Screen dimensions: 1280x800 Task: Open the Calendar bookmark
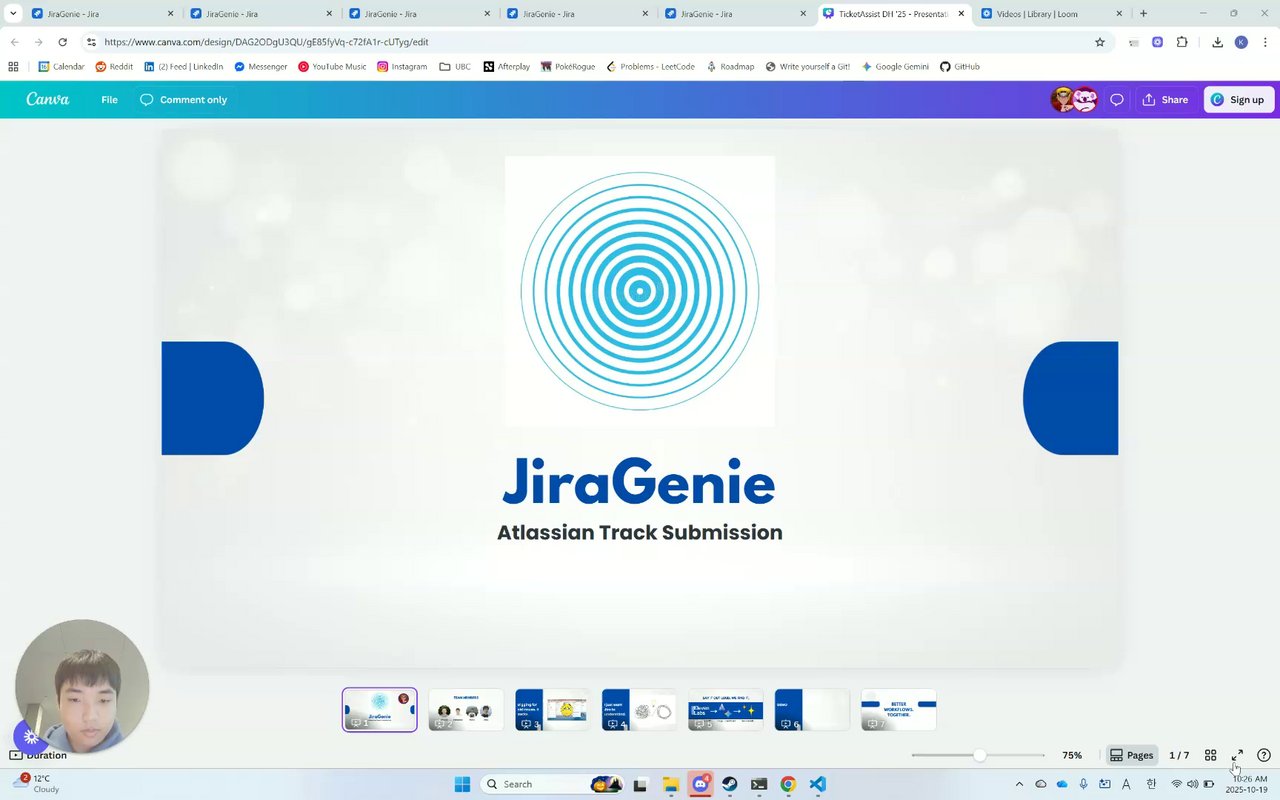point(61,67)
